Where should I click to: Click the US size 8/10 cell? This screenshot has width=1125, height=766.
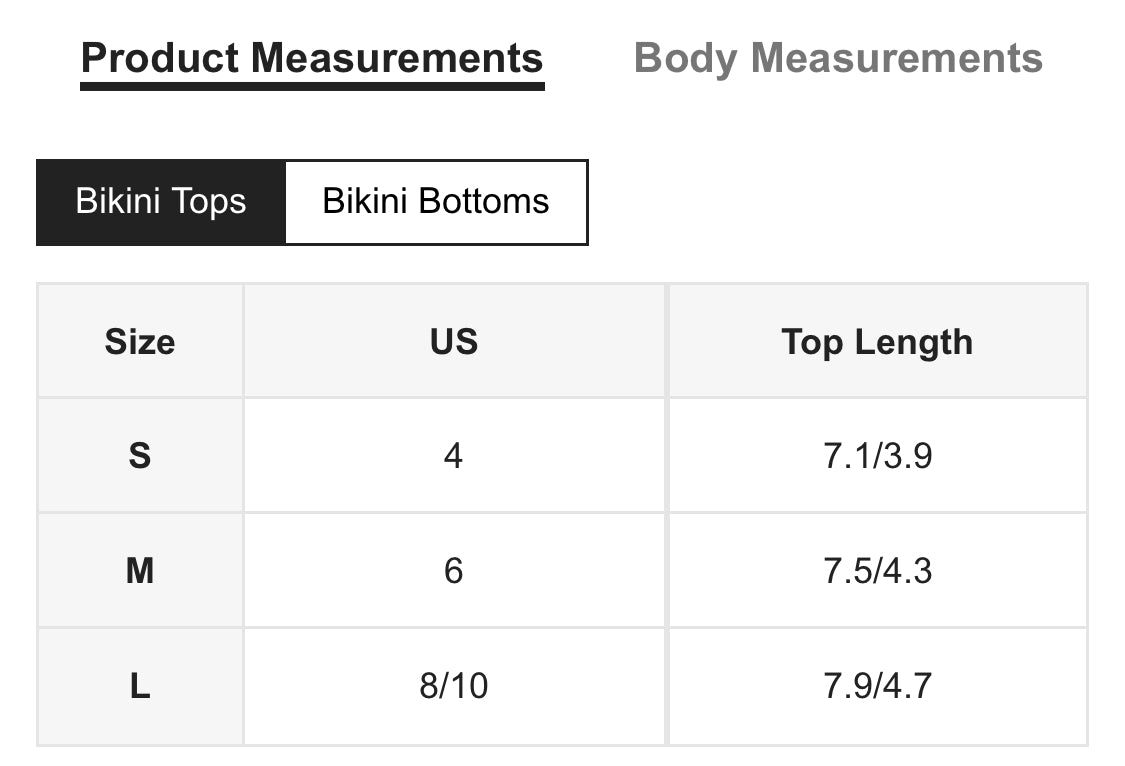click(453, 686)
